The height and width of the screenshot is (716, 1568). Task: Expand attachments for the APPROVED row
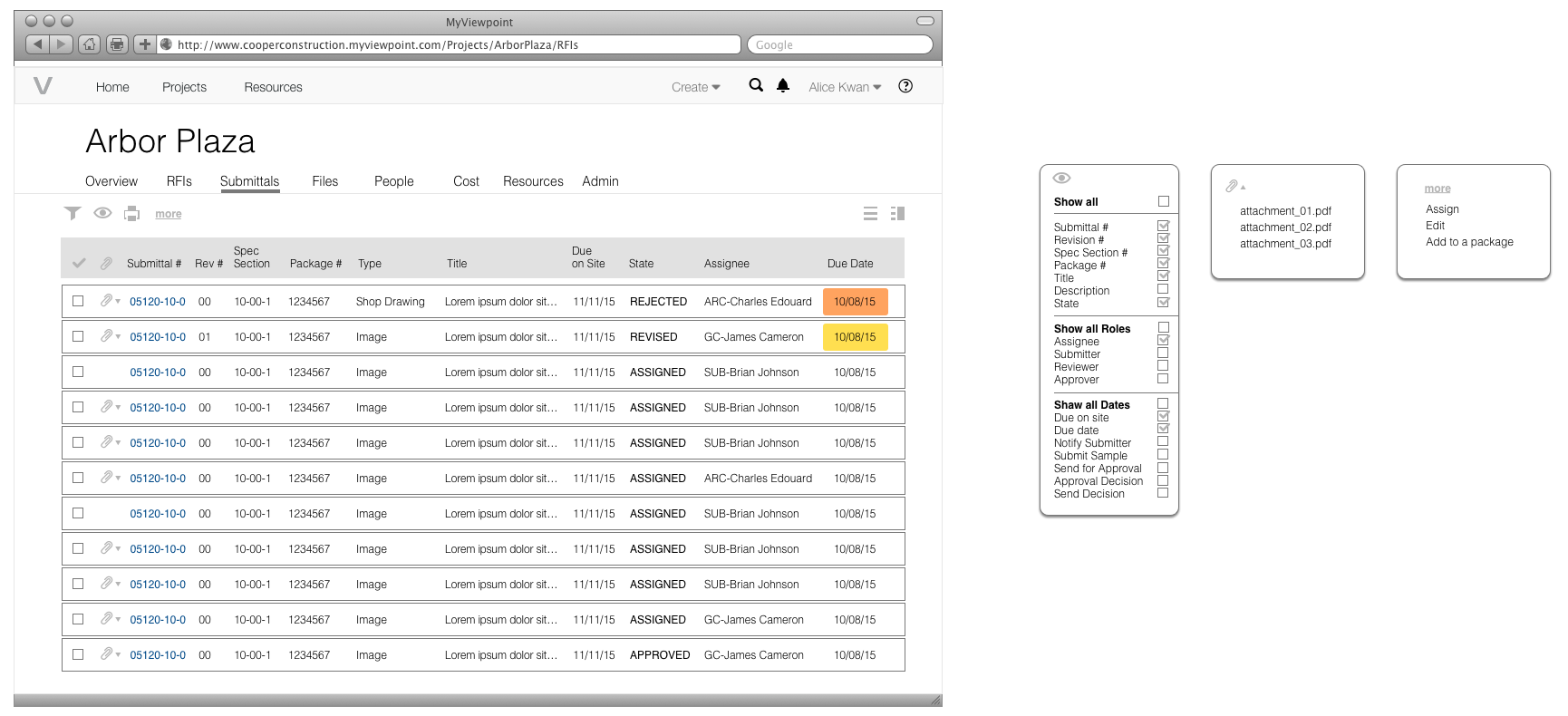110,653
